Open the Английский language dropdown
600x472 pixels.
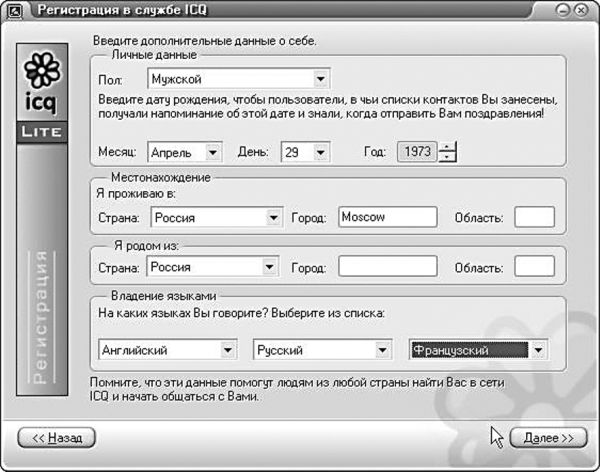click(168, 350)
